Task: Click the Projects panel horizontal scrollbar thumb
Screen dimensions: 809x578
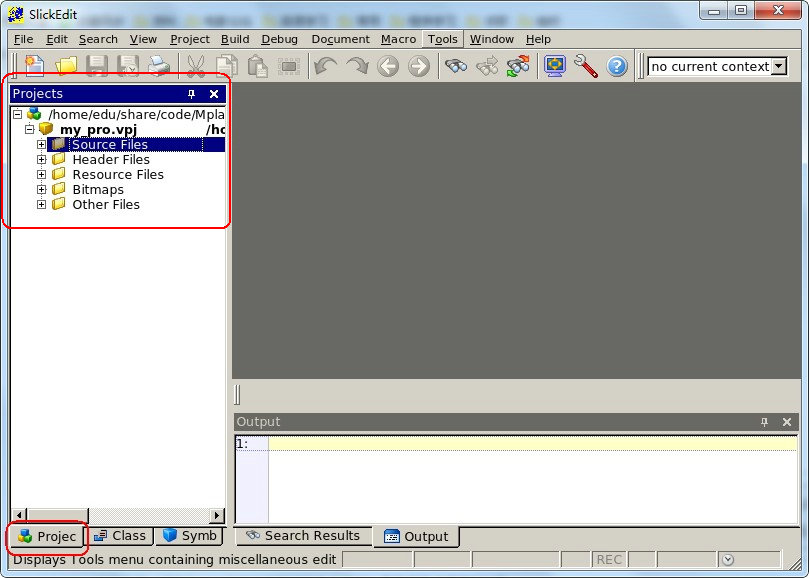Action: pyautogui.click(x=57, y=515)
